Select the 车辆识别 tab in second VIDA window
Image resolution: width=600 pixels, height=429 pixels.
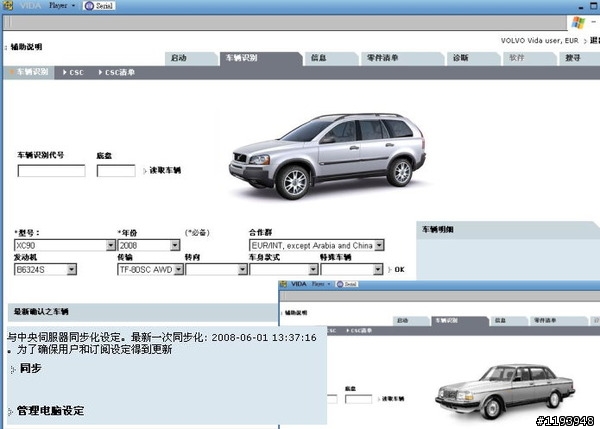[x=459, y=321]
